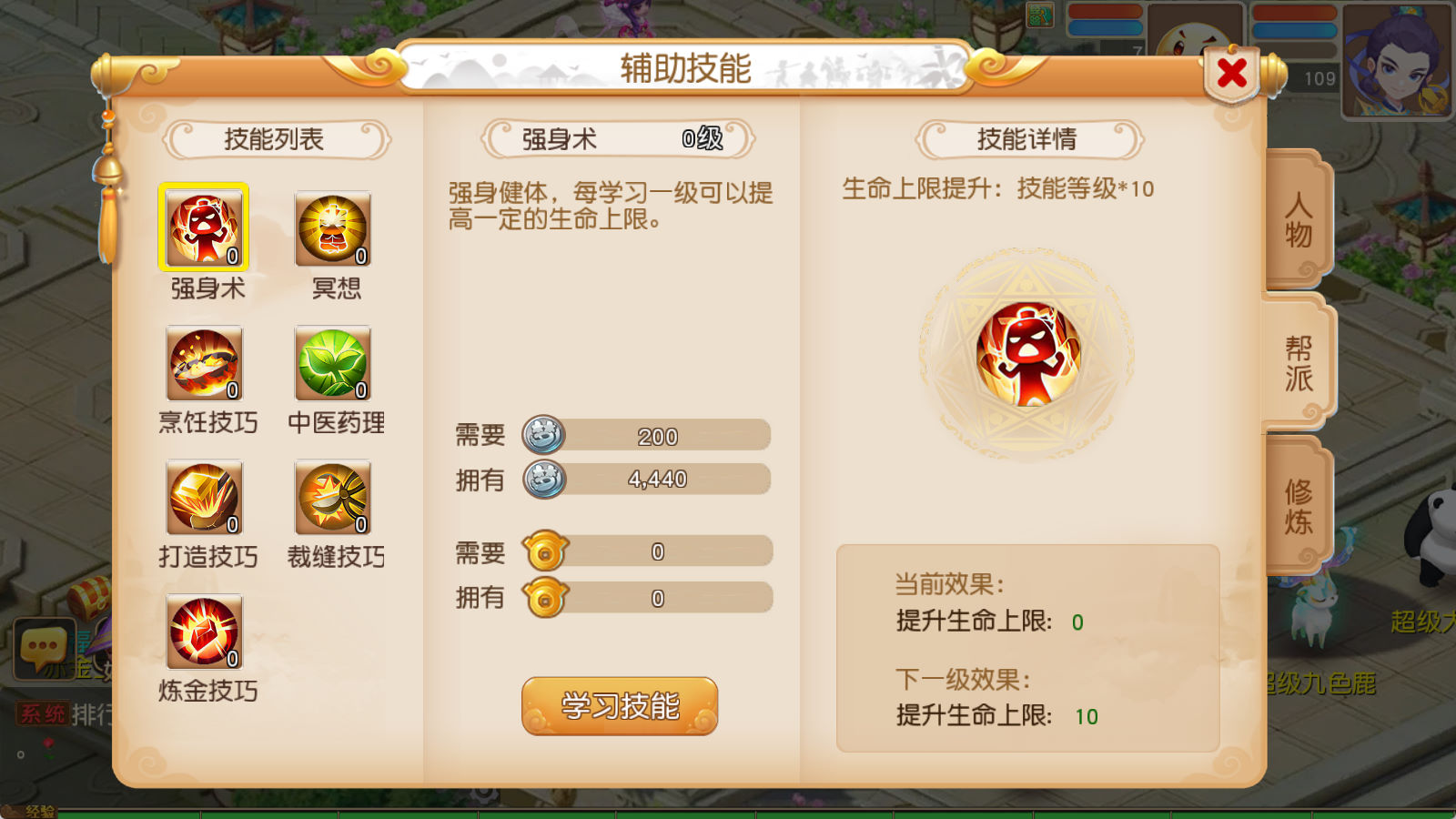Choose the 裁缝技巧 tailoring skill icon
Viewport: 1456px width, 819px height.
(x=333, y=497)
